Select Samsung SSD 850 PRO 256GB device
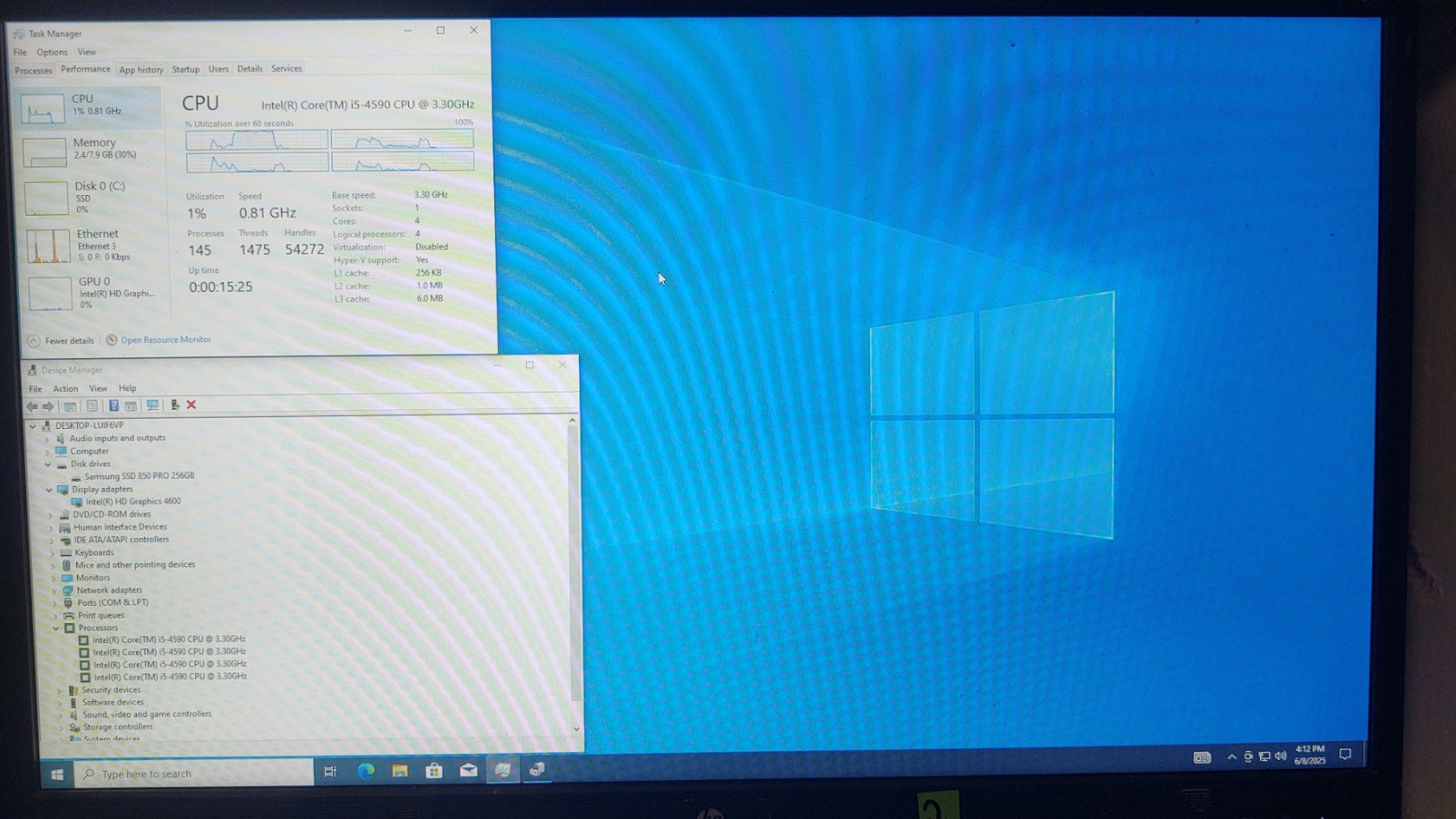The width and height of the screenshot is (1456, 819). click(x=139, y=476)
